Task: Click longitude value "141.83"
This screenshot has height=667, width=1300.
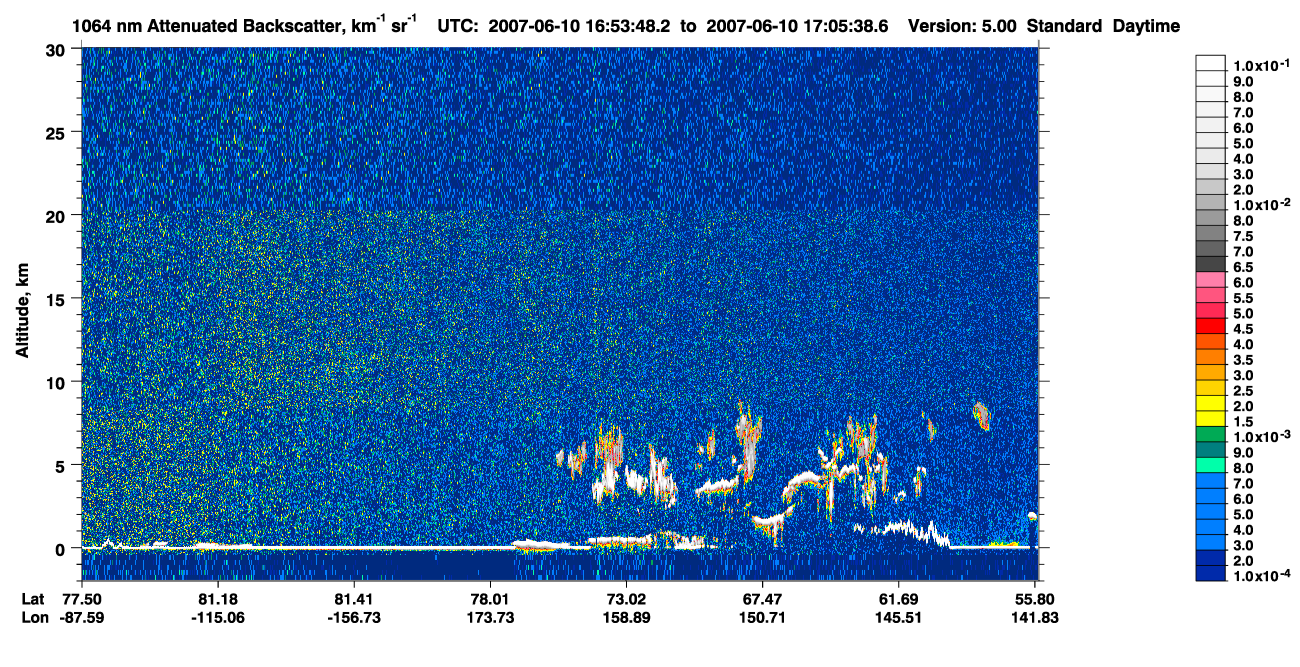Action: [x=1034, y=617]
